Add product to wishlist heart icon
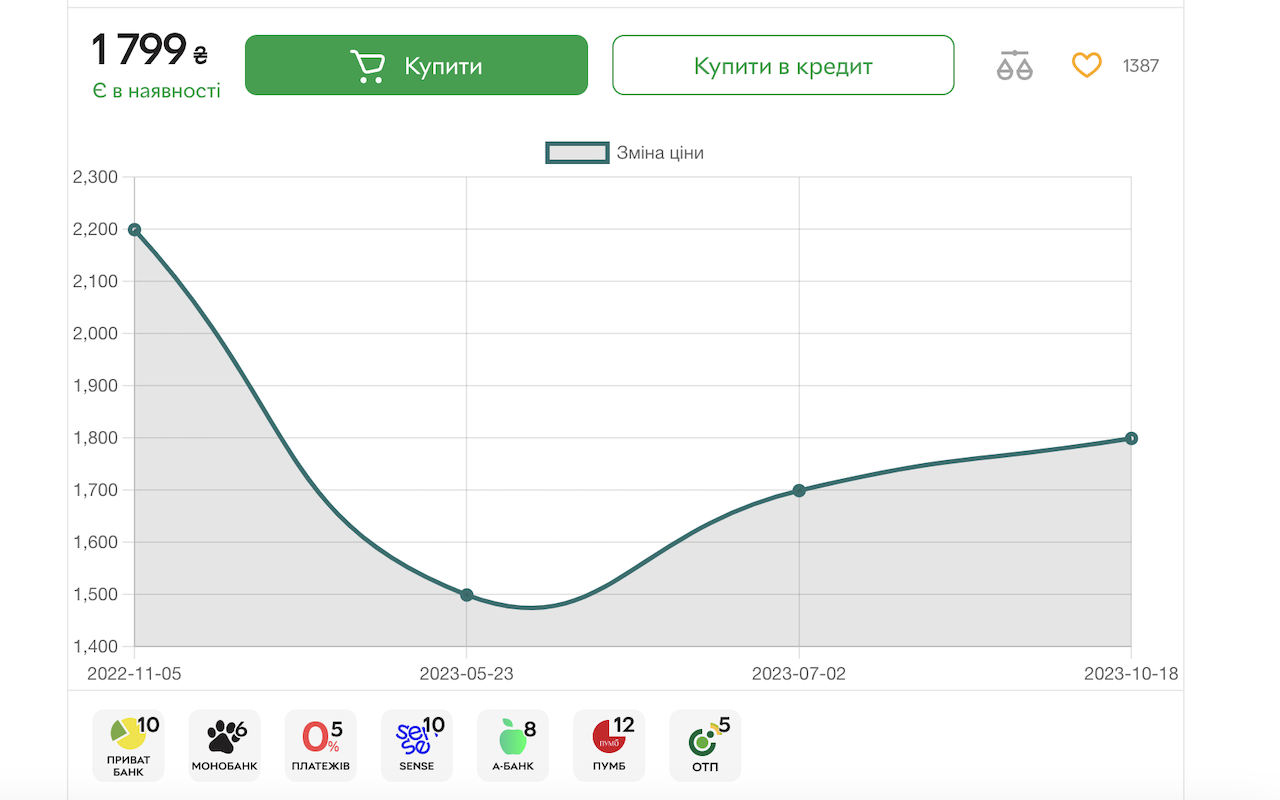The height and width of the screenshot is (800, 1280). click(x=1086, y=65)
